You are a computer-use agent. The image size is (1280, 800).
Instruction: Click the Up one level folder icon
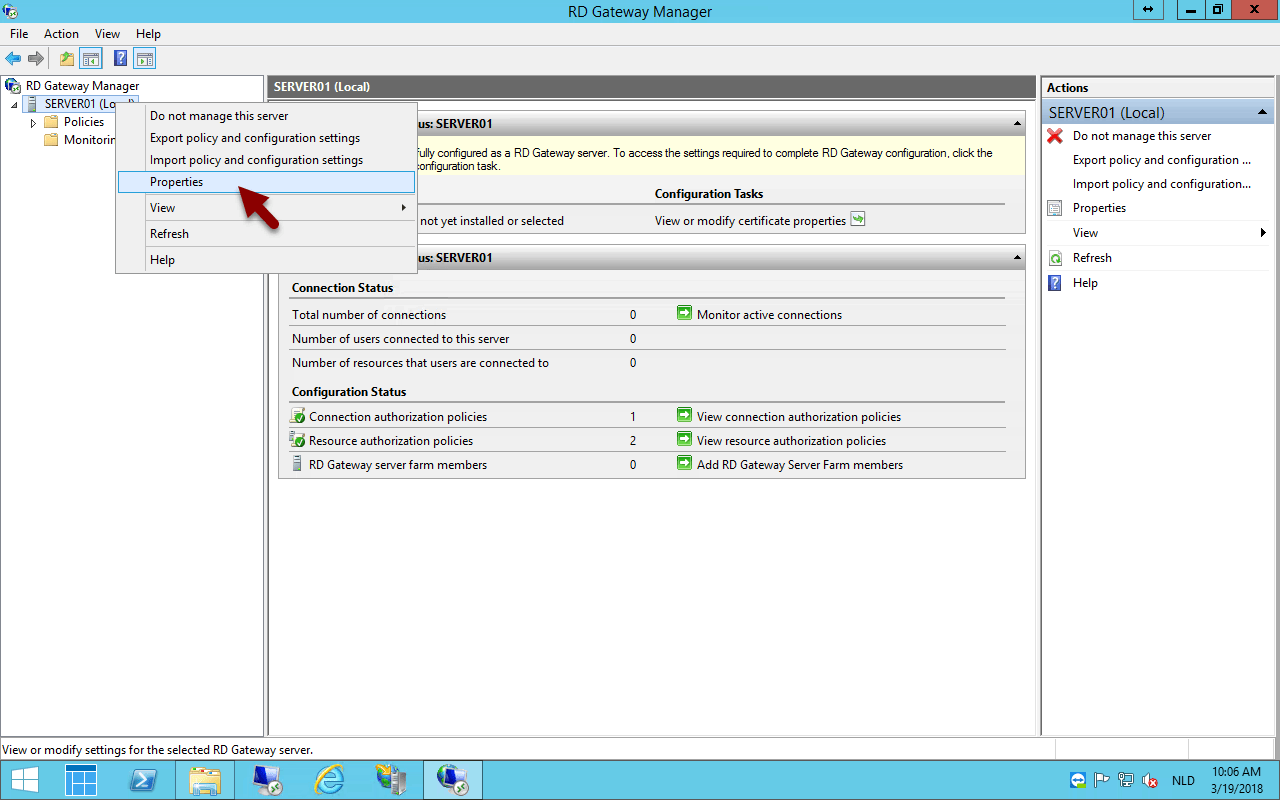[x=67, y=59]
